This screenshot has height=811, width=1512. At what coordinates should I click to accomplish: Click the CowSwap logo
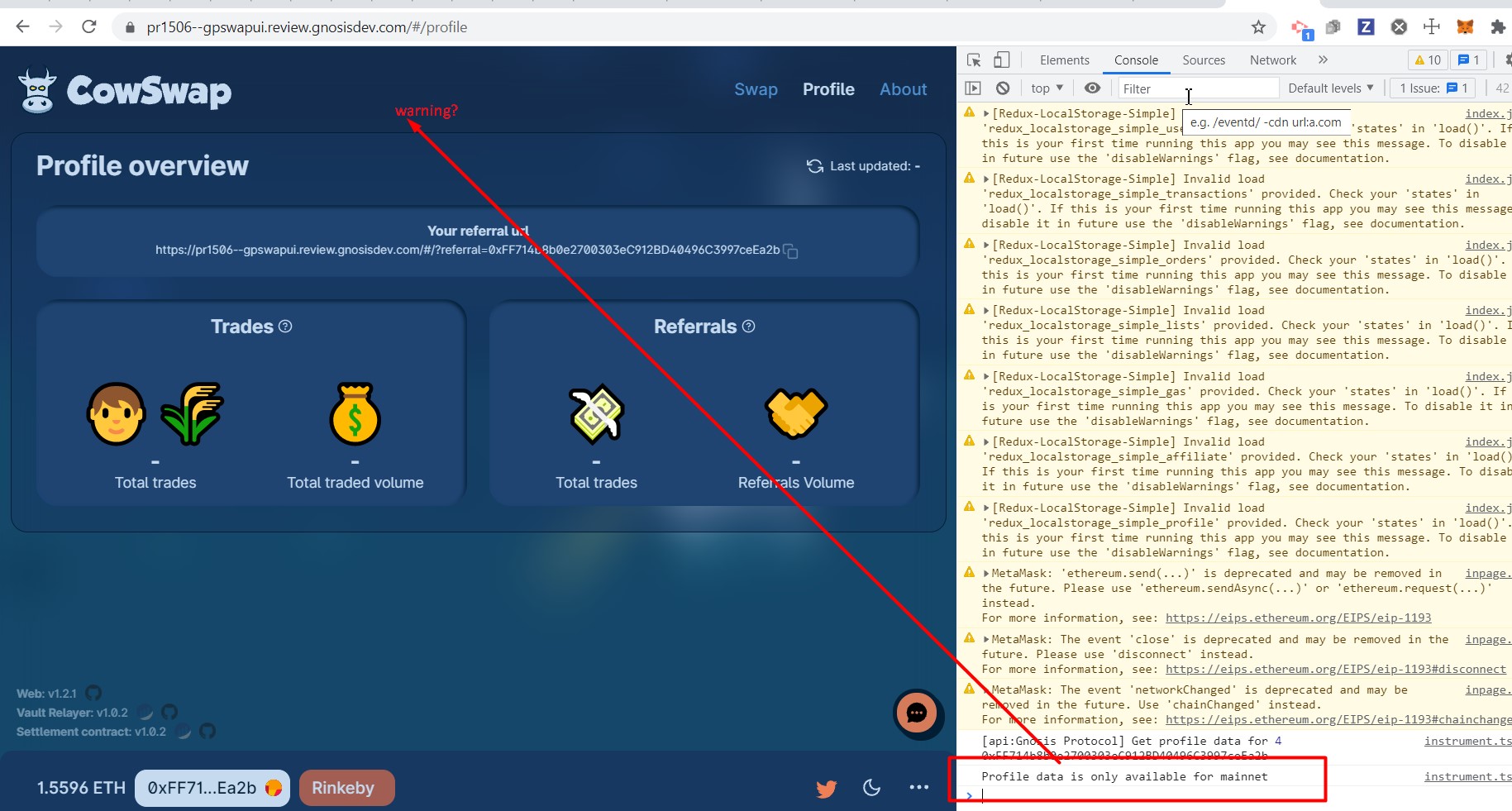[x=125, y=91]
